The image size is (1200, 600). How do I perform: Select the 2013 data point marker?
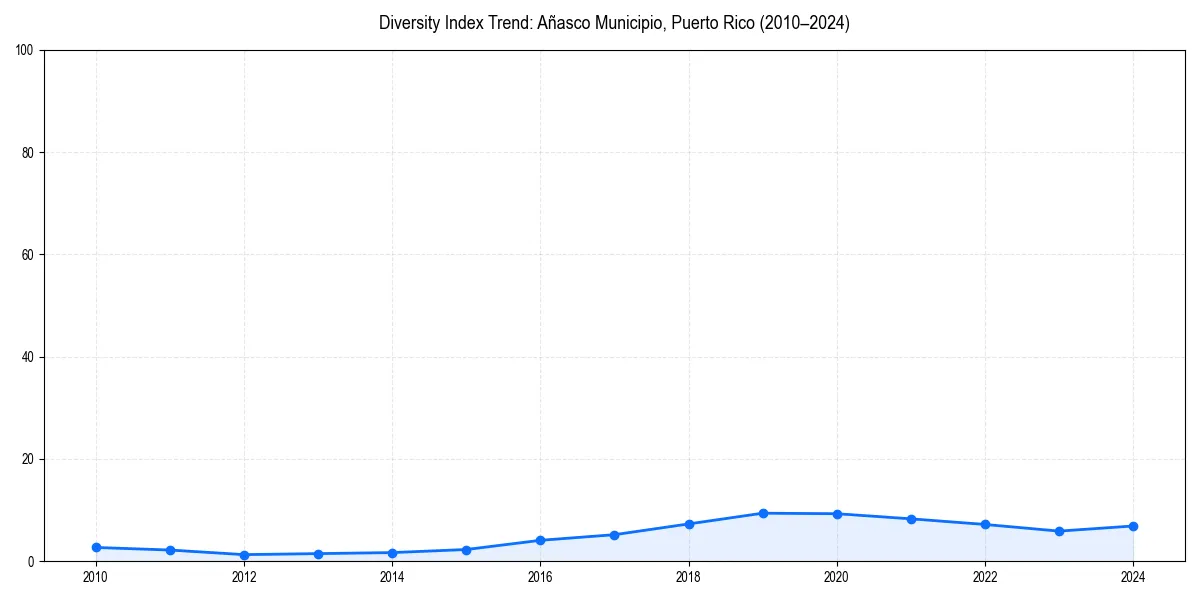pos(317,553)
